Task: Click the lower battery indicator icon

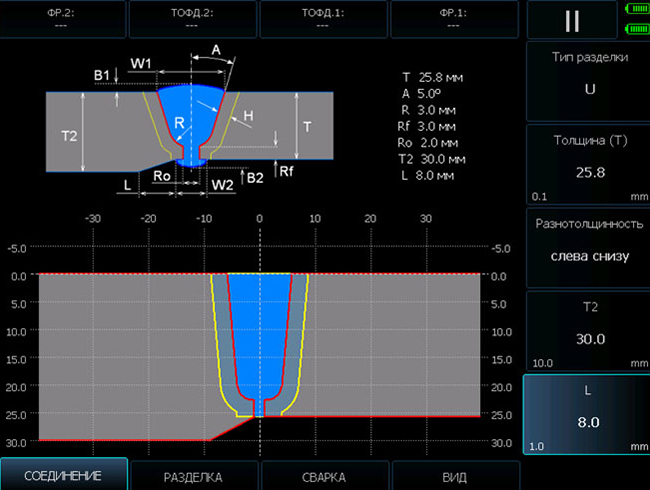Action: (x=636, y=27)
